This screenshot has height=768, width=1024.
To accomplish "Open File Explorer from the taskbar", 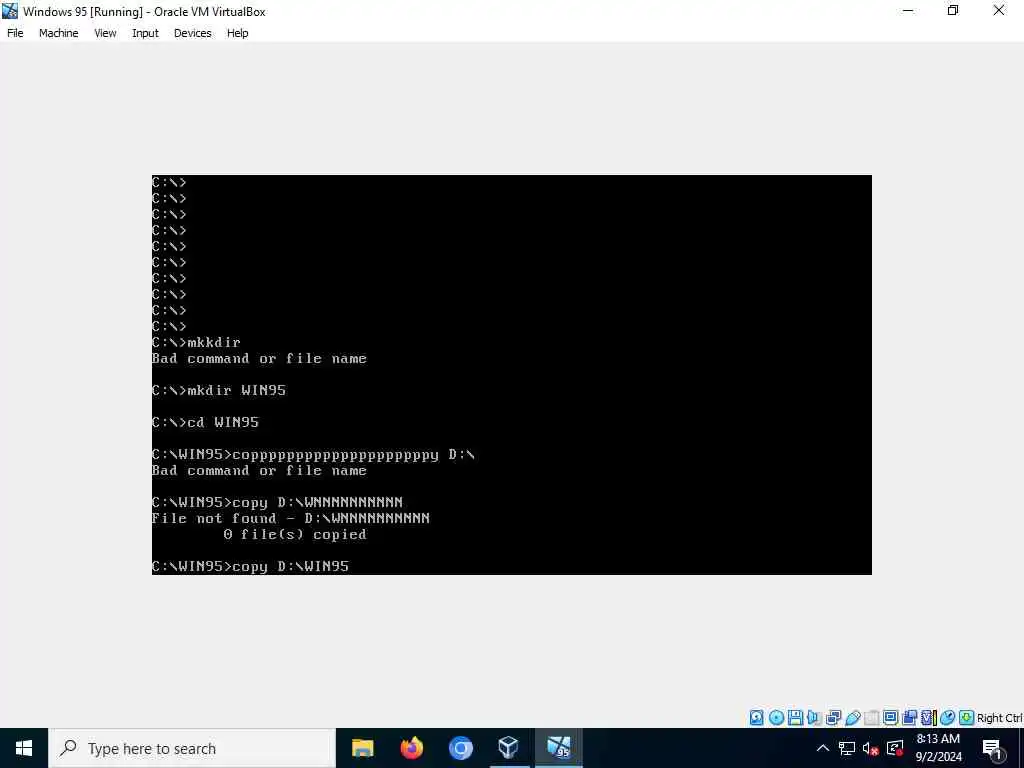I will 362,748.
